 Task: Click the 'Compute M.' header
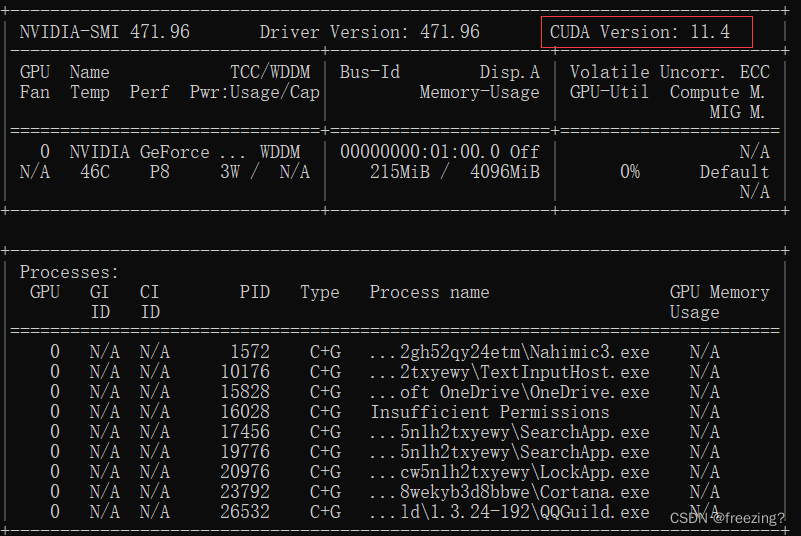click(717, 92)
